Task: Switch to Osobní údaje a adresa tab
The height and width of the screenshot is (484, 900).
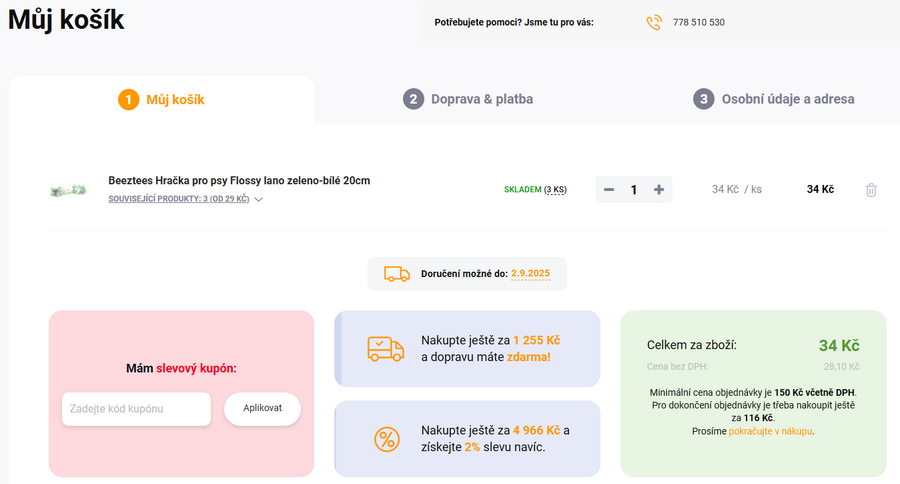Action: point(787,99)
